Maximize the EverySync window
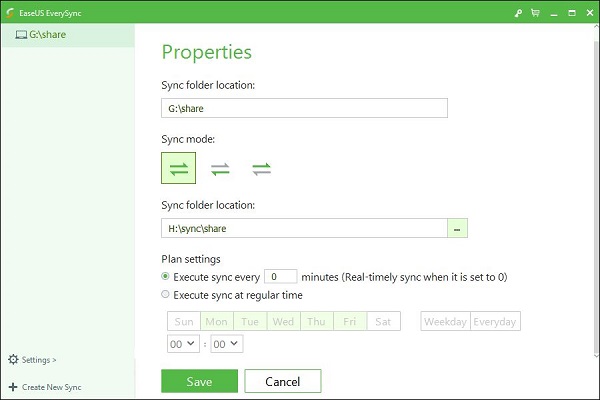 click(572, 13)
